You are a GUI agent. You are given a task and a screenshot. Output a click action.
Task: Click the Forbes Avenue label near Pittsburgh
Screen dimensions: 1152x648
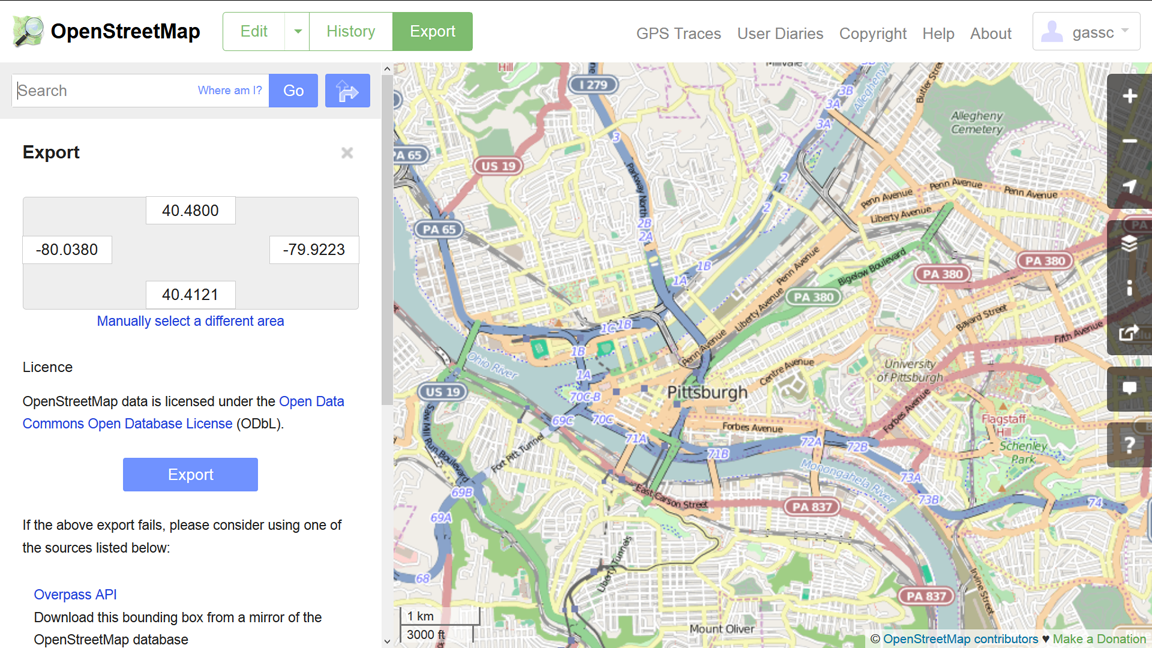(x=752, y=427)
